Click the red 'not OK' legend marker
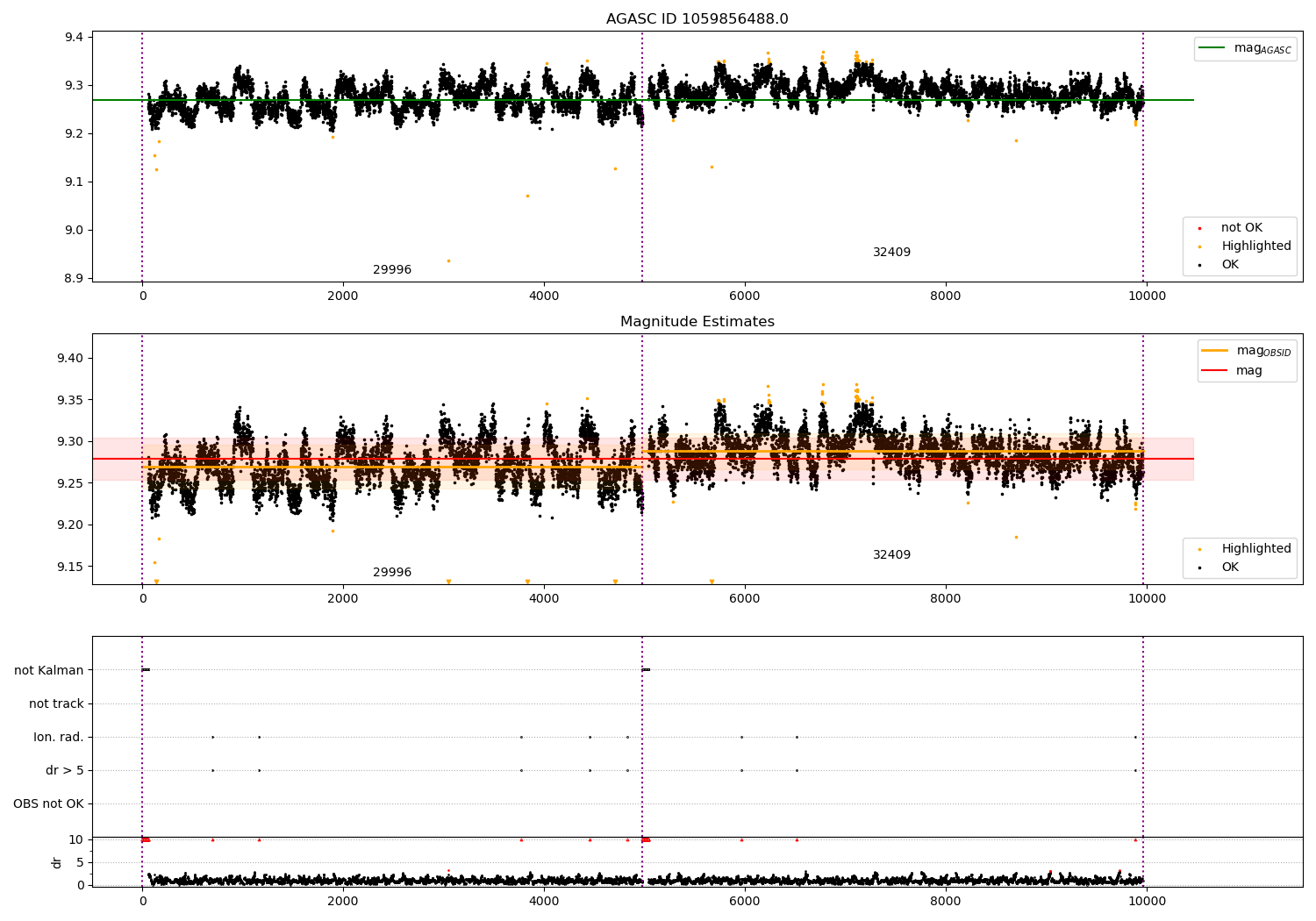Viewport: 1316px width, 921px height. coord(1199,228)
